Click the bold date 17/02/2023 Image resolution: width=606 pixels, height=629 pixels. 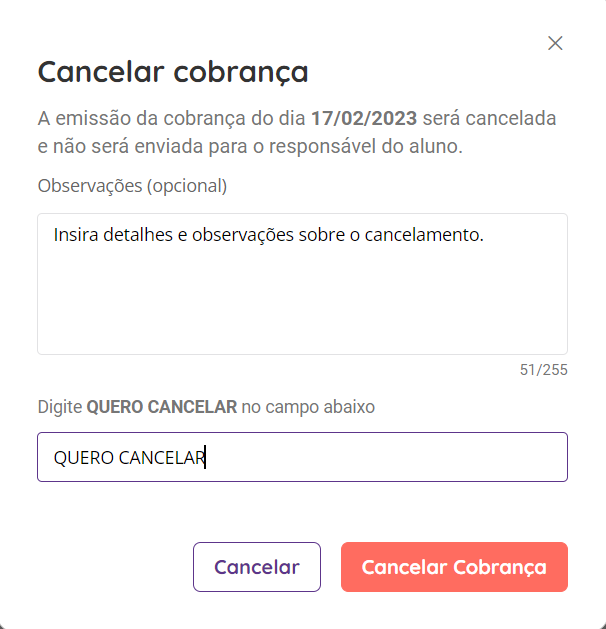[x=364, y=118]
